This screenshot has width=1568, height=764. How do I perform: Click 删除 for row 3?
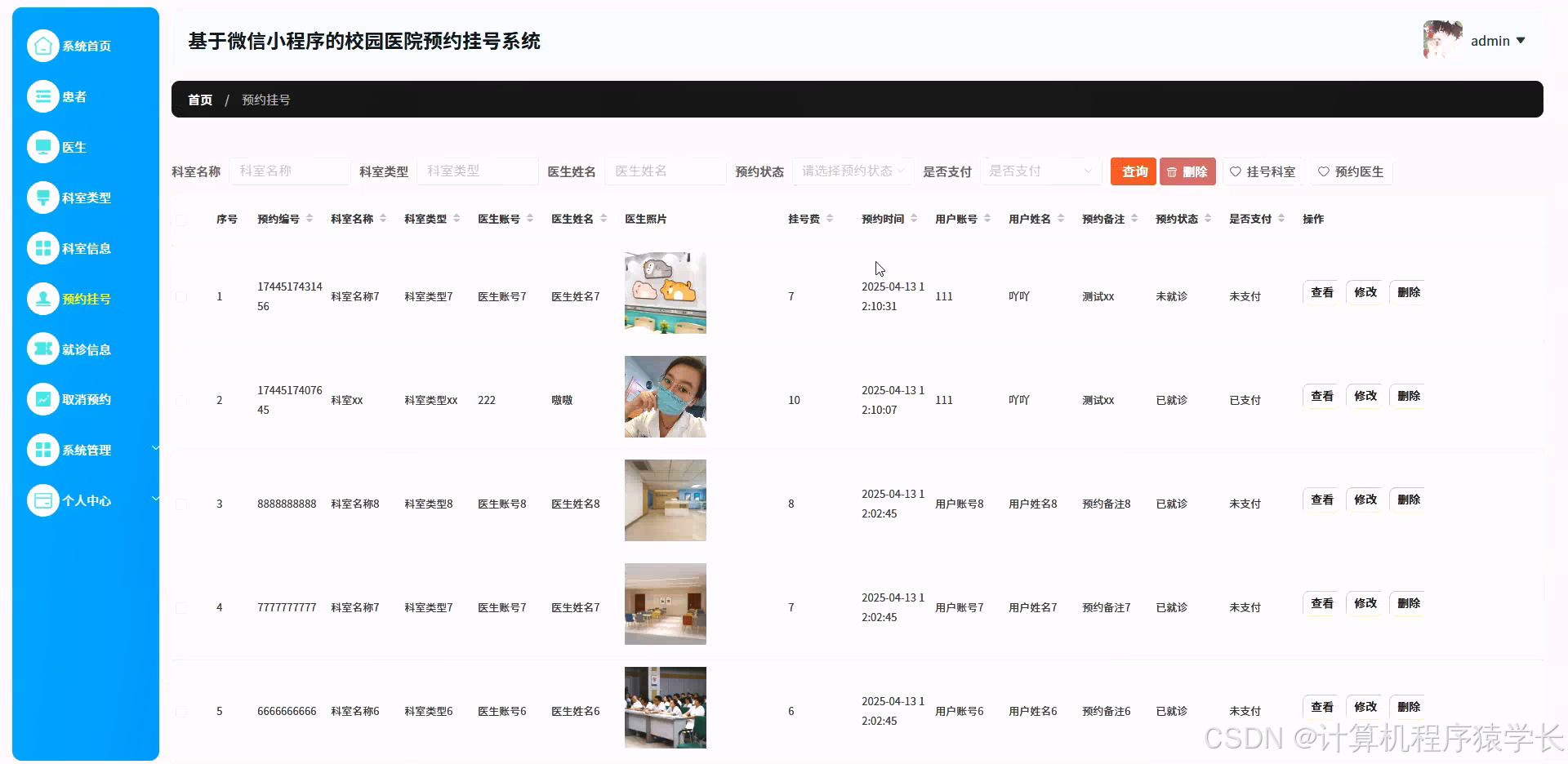click(x=1408, y=500)
